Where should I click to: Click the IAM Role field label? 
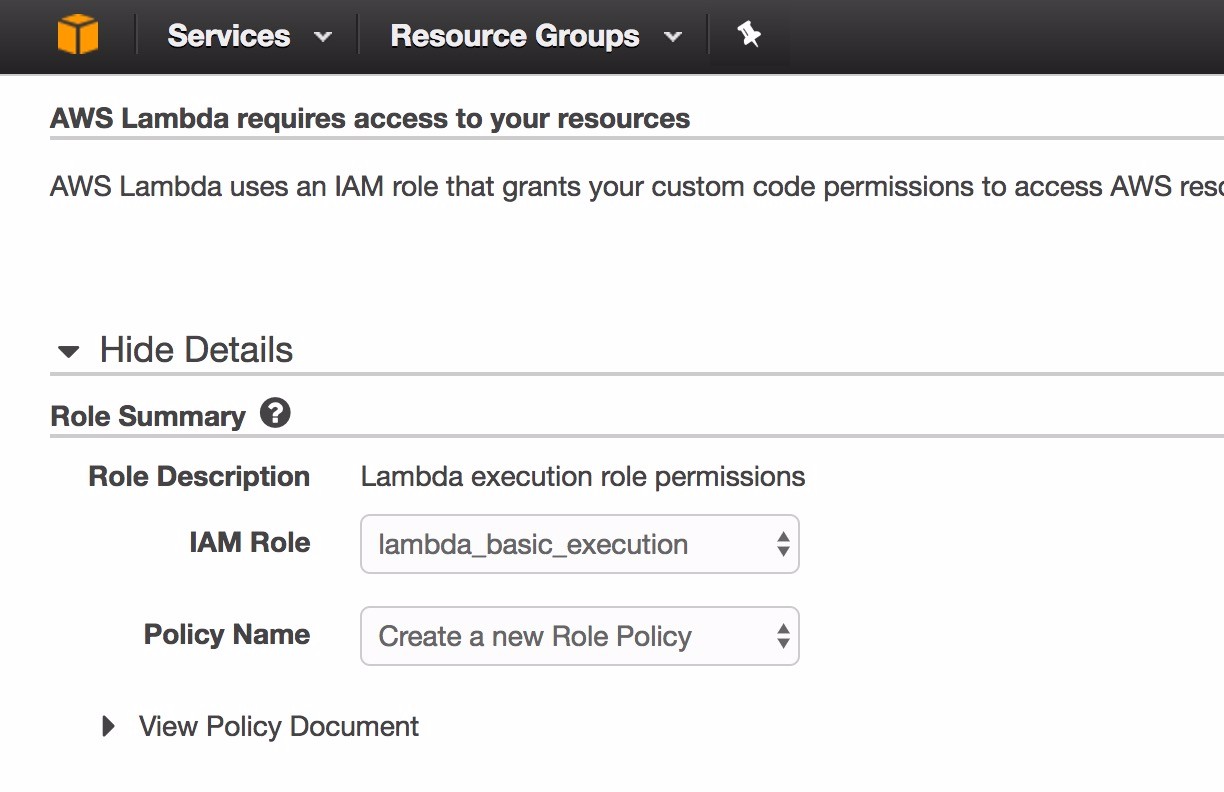[249, 543]
